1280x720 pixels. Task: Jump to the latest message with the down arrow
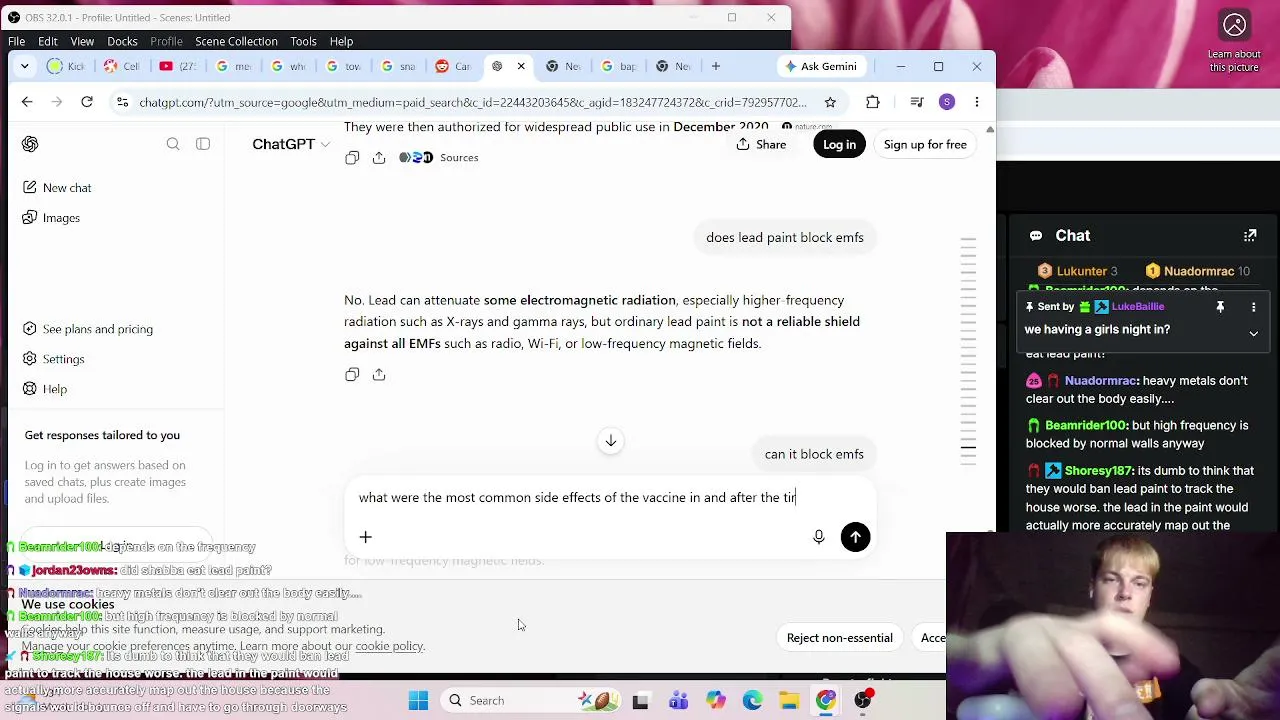click(610, 441)
